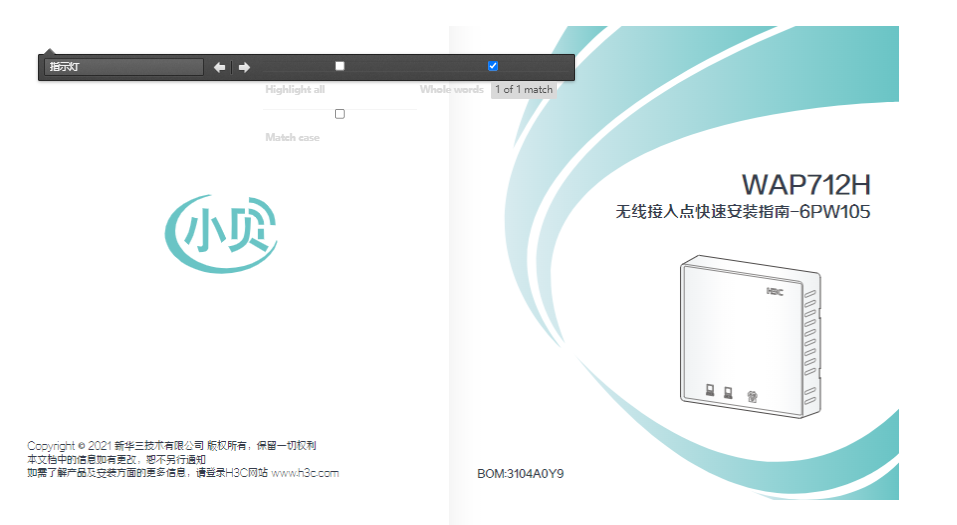
Task: Click the www.h3c.com website address
Action: [305, 473]
